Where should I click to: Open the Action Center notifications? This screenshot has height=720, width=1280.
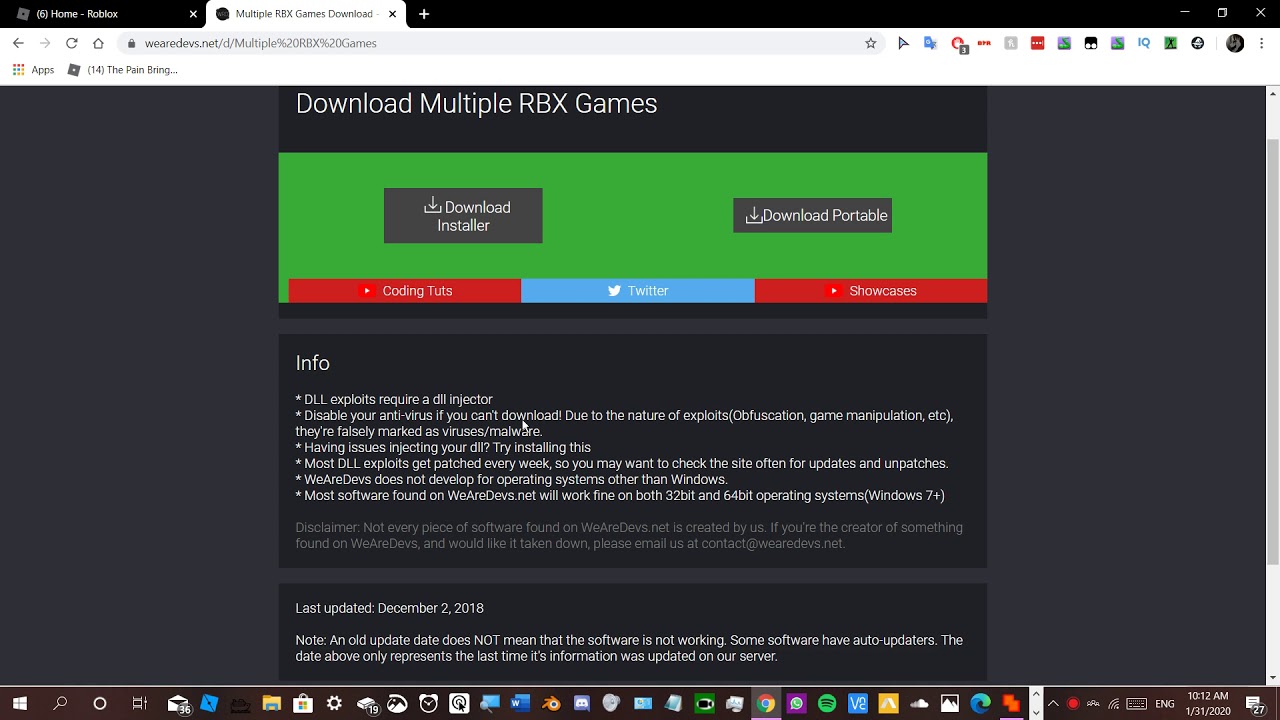[x=1255, y=704]
